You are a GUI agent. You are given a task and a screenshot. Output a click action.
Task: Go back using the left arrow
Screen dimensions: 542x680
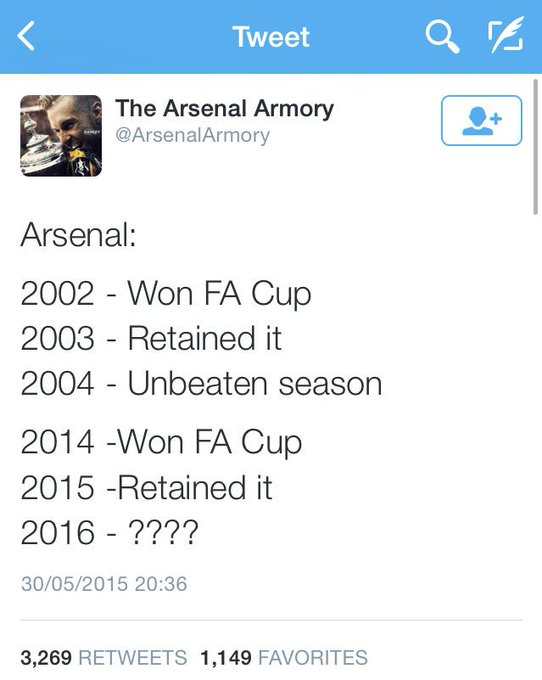pyautogui.click(x=26, y=36)
